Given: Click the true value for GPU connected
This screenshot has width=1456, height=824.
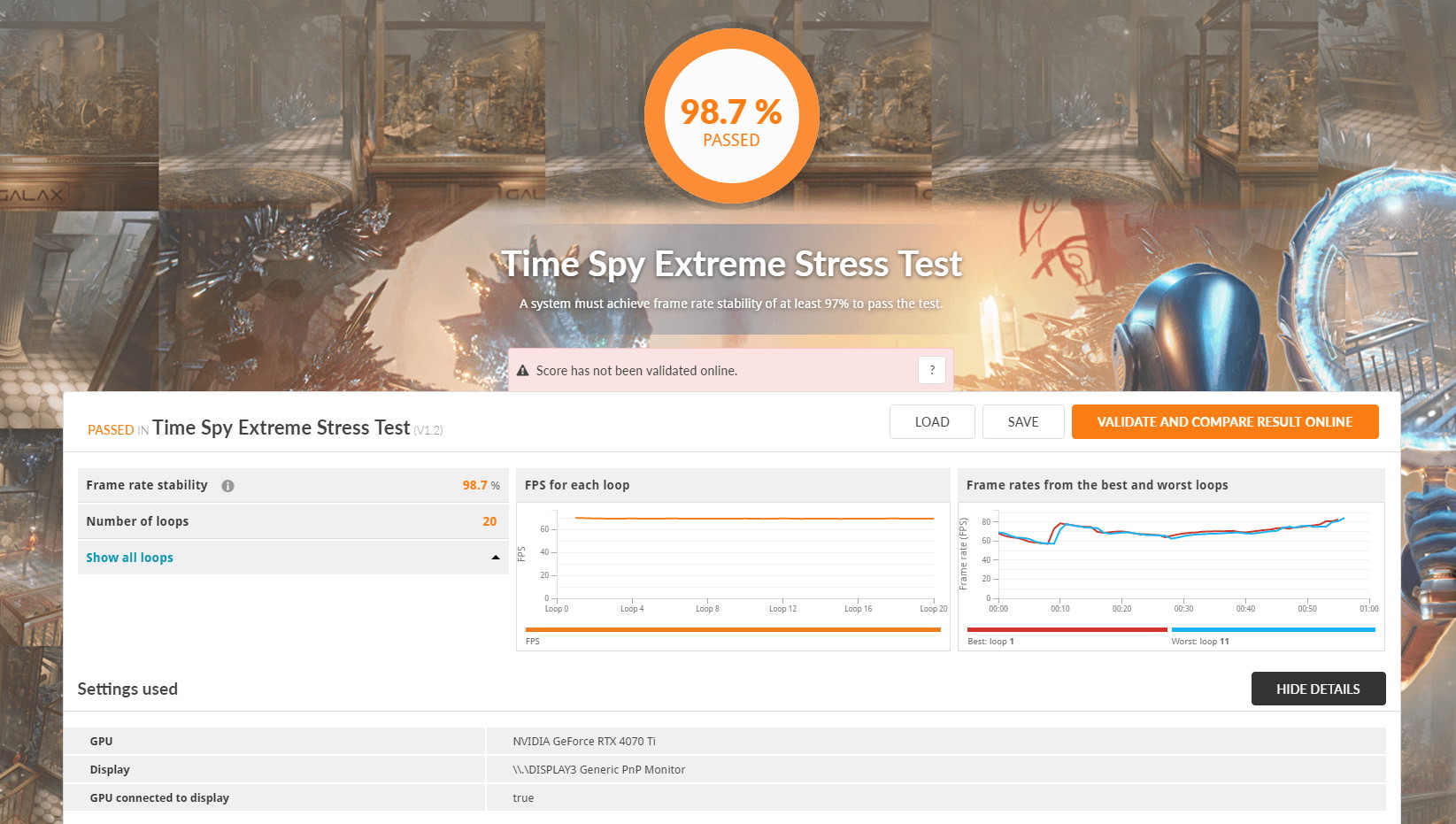Looking at the screenshot, I should click(x=523, y=798).
